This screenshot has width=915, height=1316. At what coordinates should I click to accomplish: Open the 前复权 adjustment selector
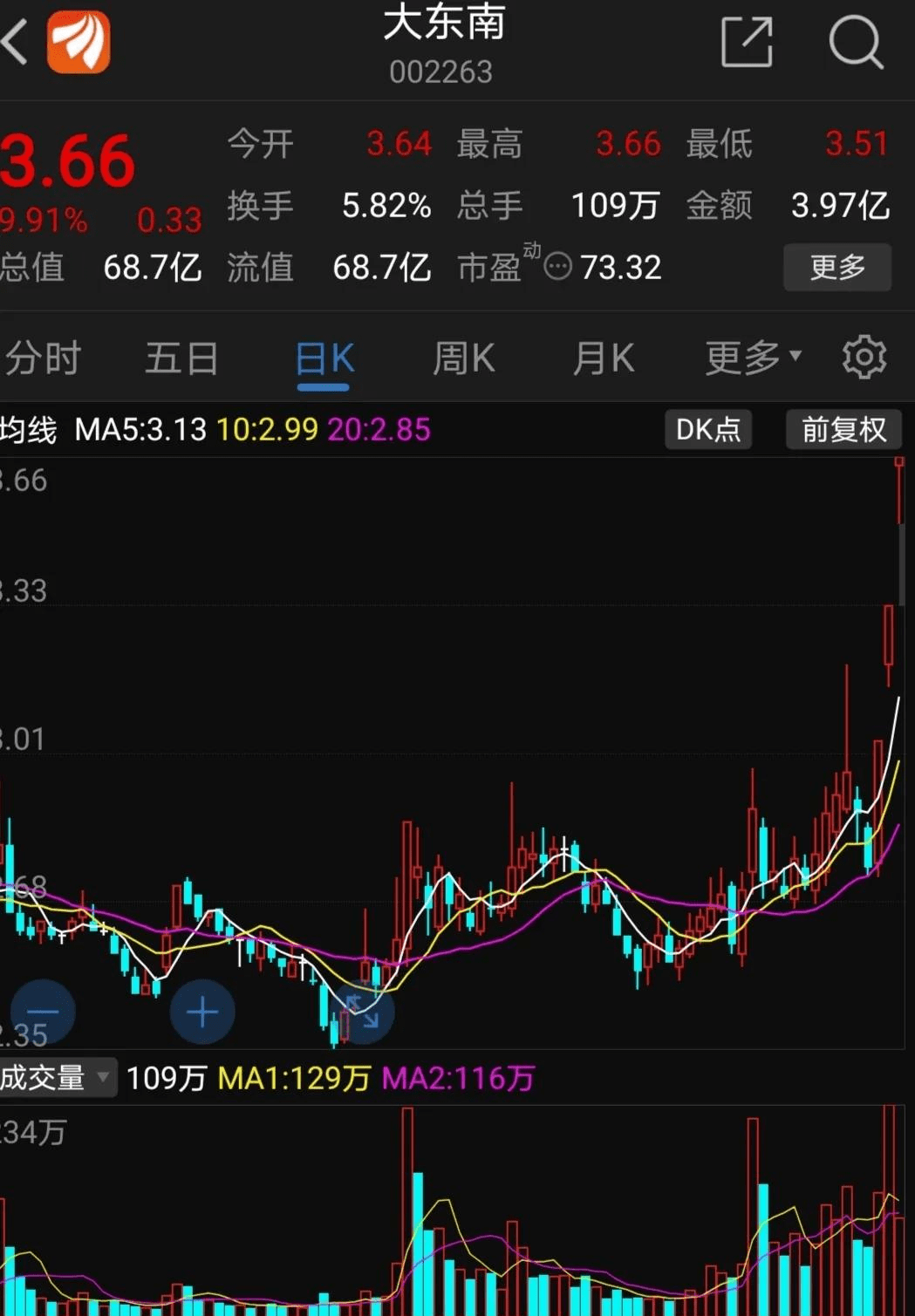(x=843, y=429)
